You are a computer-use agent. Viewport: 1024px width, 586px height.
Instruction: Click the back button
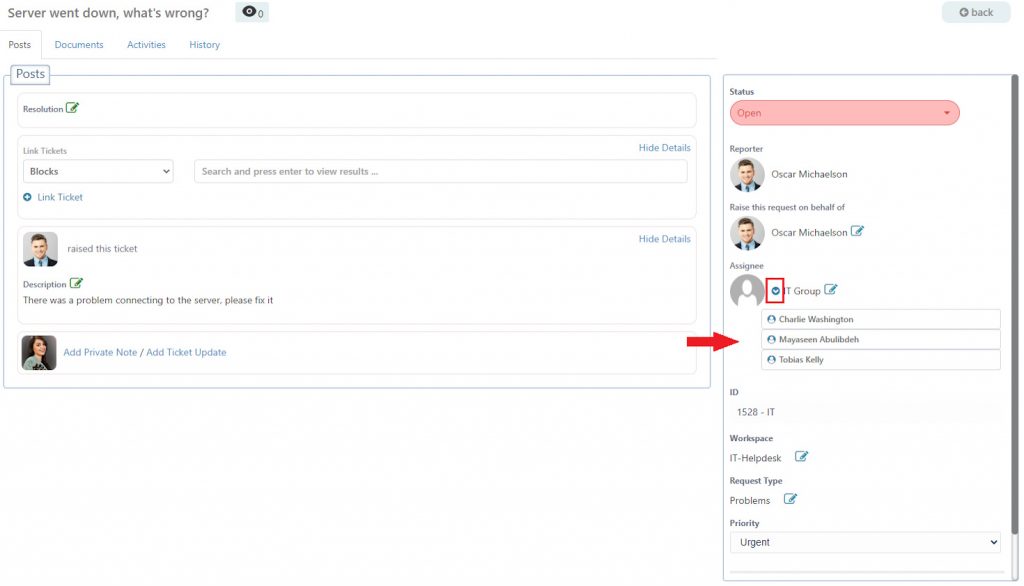[x=976, y=12]
